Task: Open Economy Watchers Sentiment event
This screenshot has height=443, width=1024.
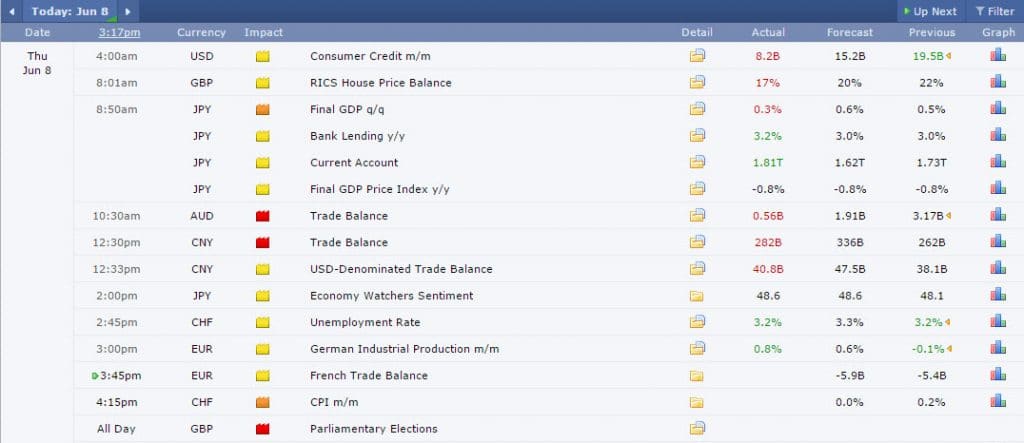Action: click(x=391, y=296)
